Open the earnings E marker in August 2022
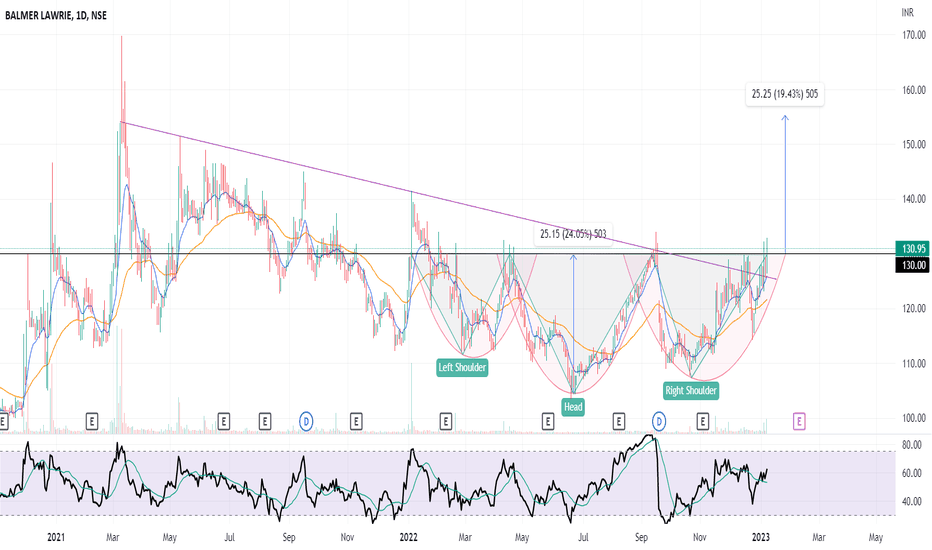The width and height of the screenshot is (932, 550). coord(618,422)
